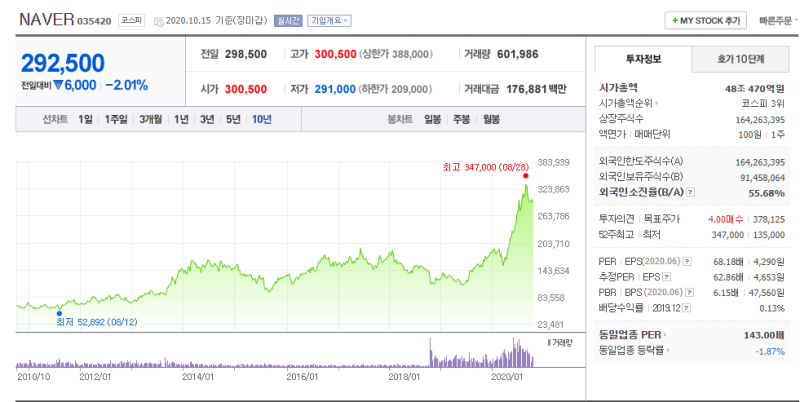Expand the 빠른주문 dropdown
This screenshot has height=402, width=800.
779,21
